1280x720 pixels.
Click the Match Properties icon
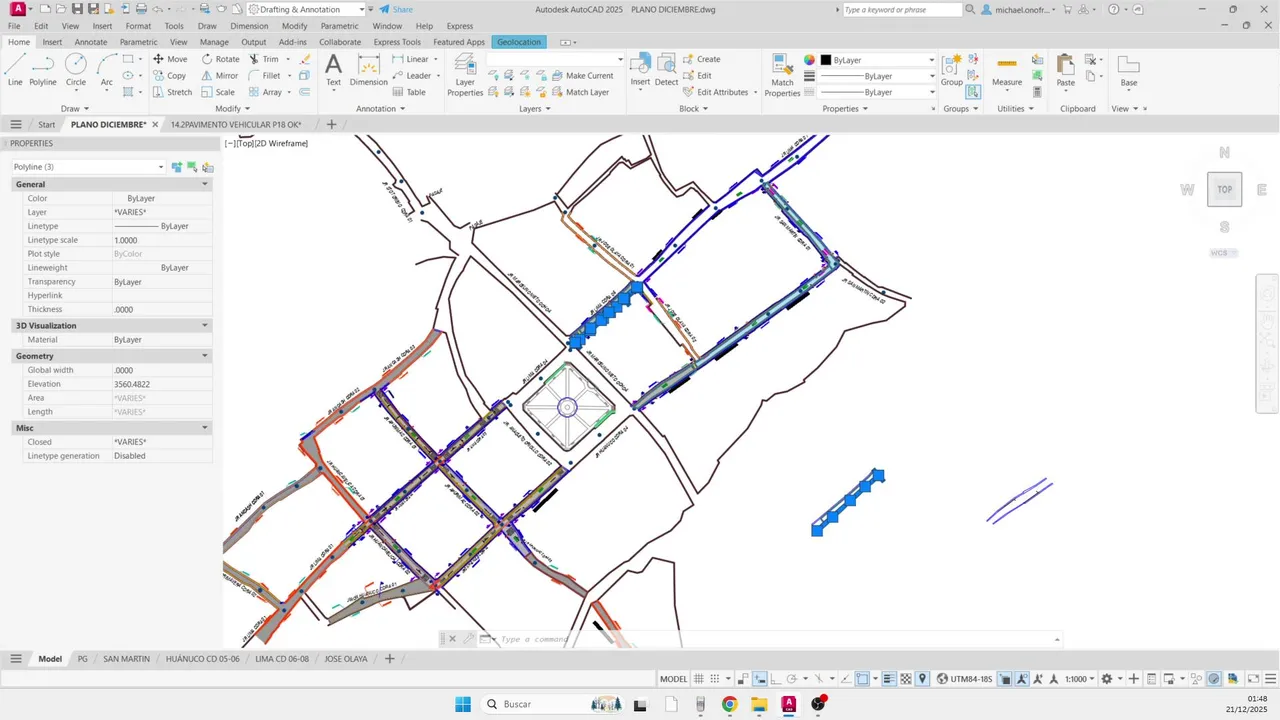(x=782, y=74)
